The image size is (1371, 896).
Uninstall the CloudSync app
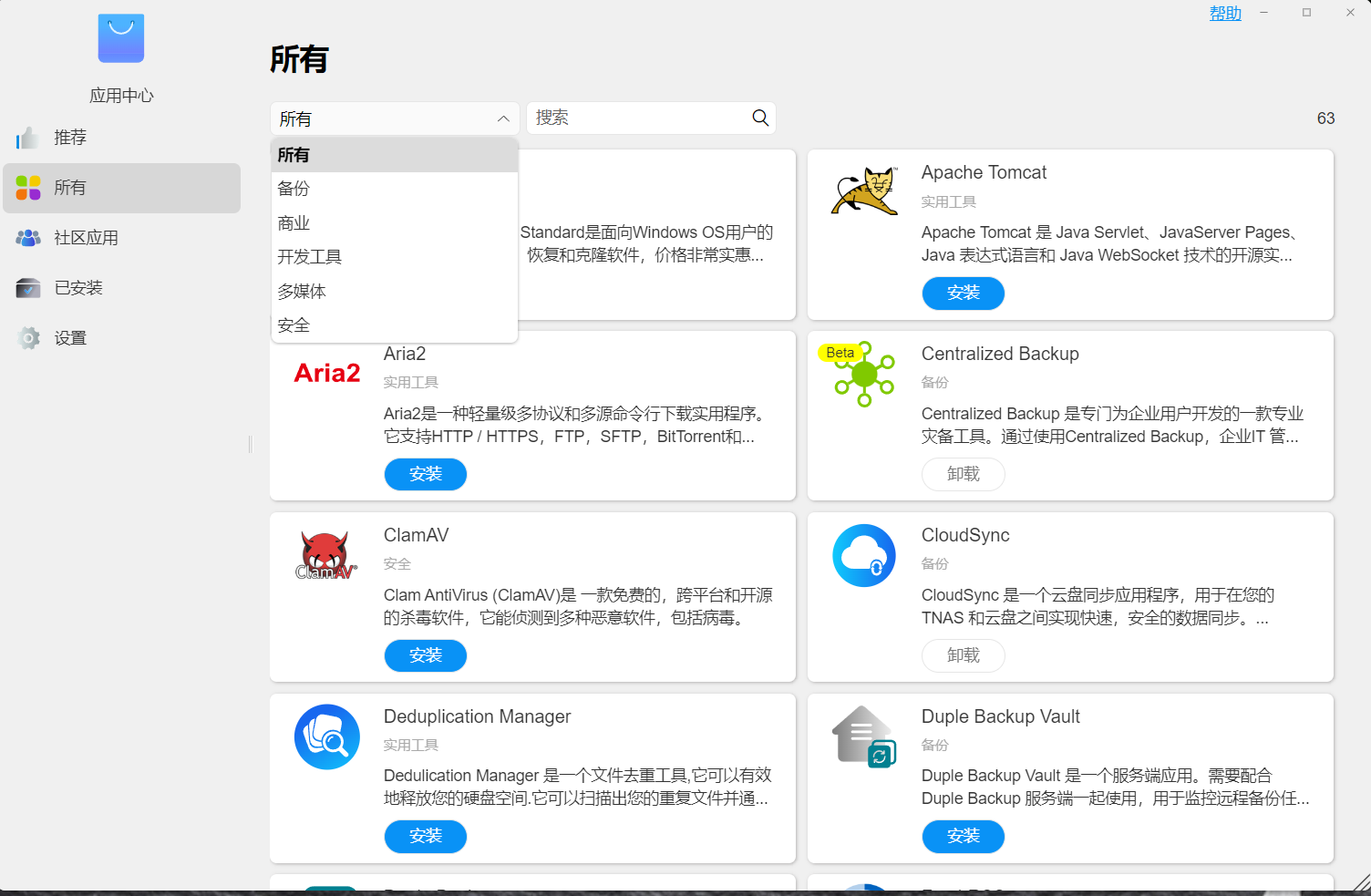click(963, 655)
